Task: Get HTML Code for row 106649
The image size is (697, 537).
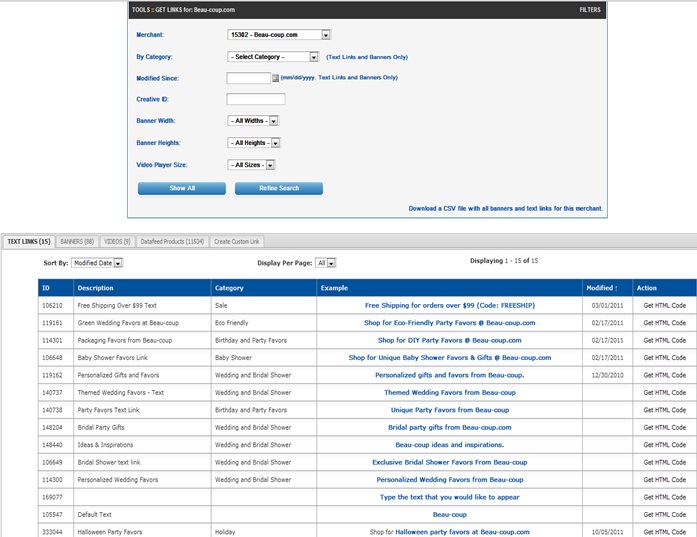Action: [665, 462]
